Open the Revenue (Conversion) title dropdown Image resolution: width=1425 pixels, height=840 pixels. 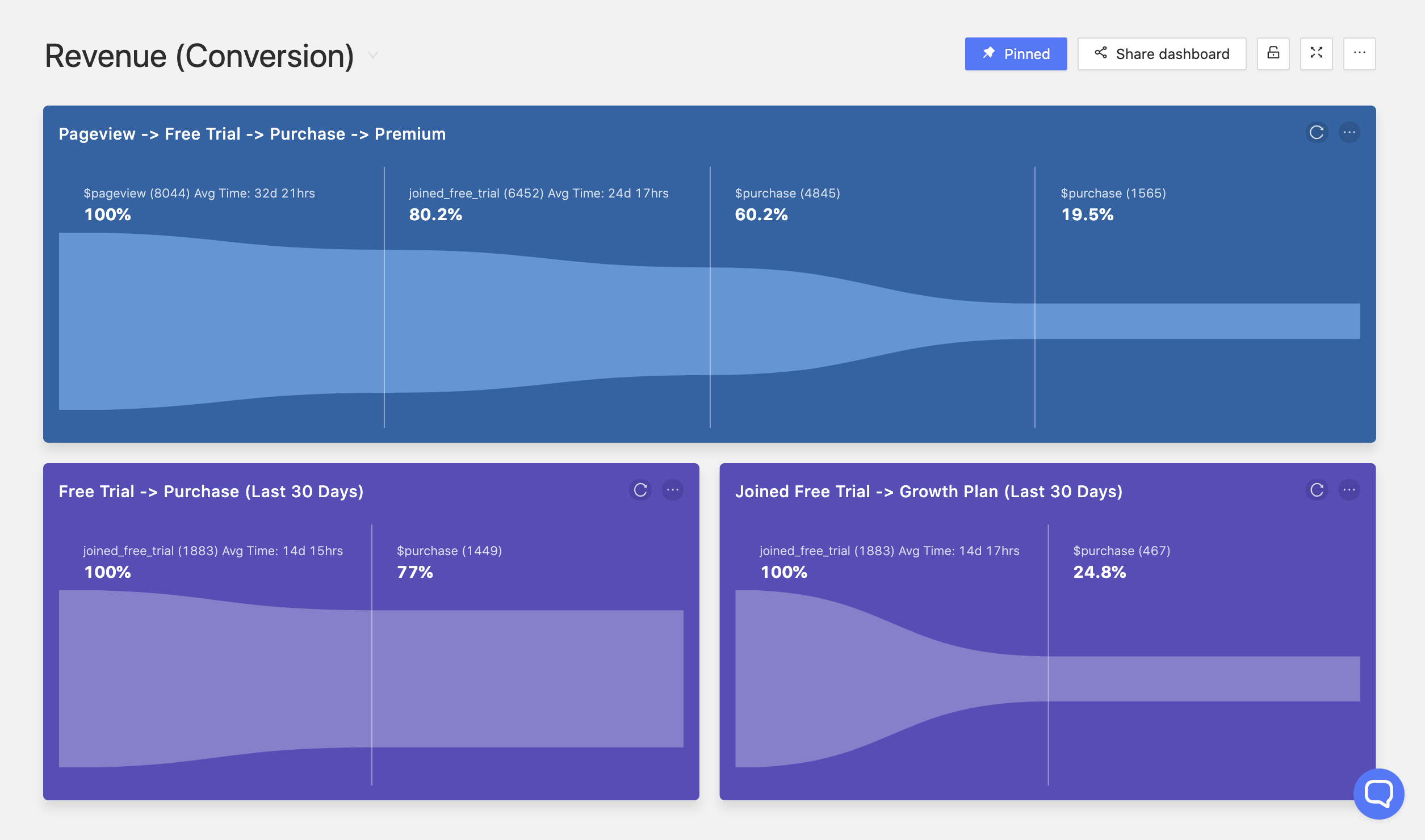372,56
